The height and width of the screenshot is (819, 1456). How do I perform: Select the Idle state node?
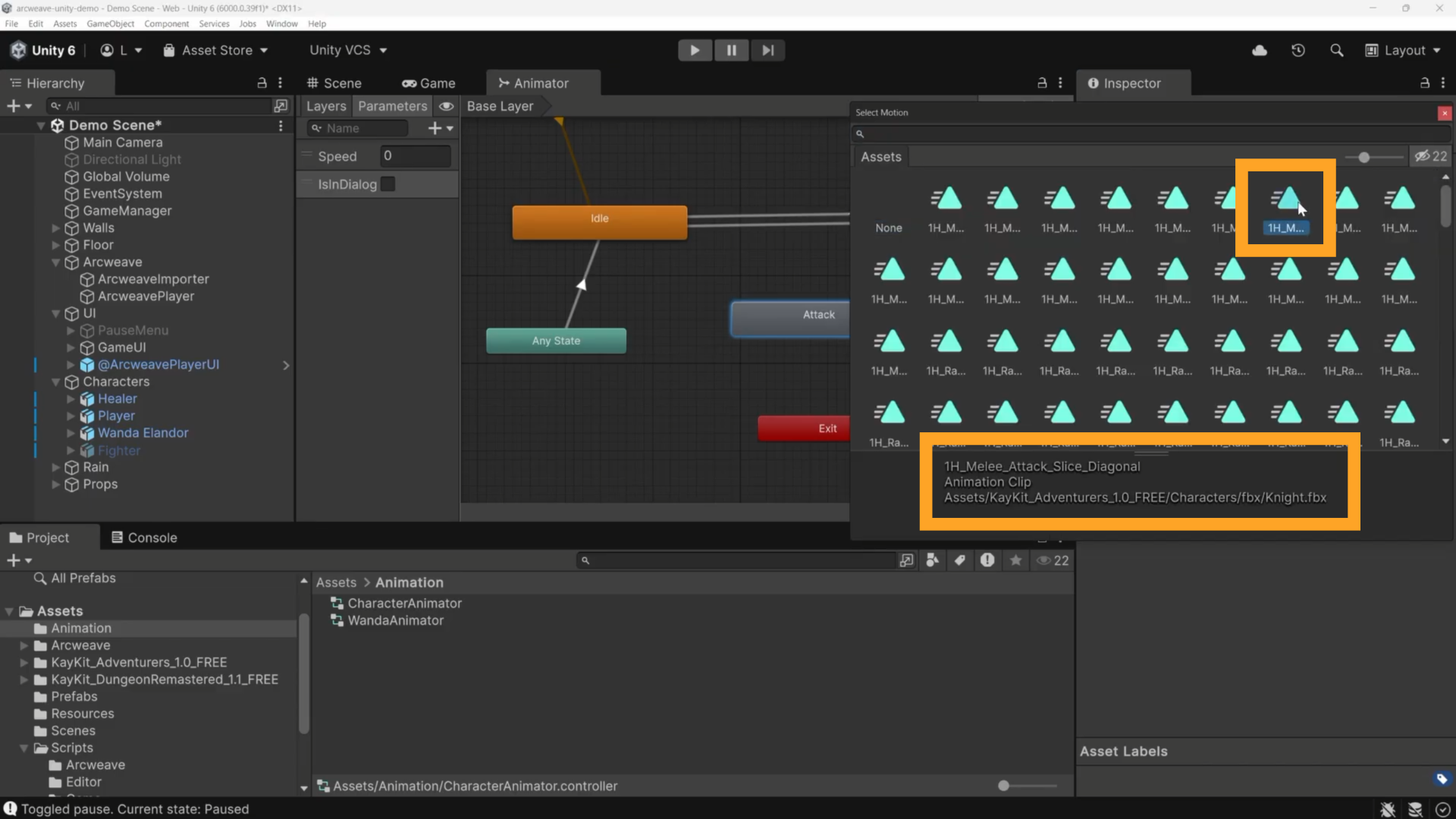coord(599,221)
